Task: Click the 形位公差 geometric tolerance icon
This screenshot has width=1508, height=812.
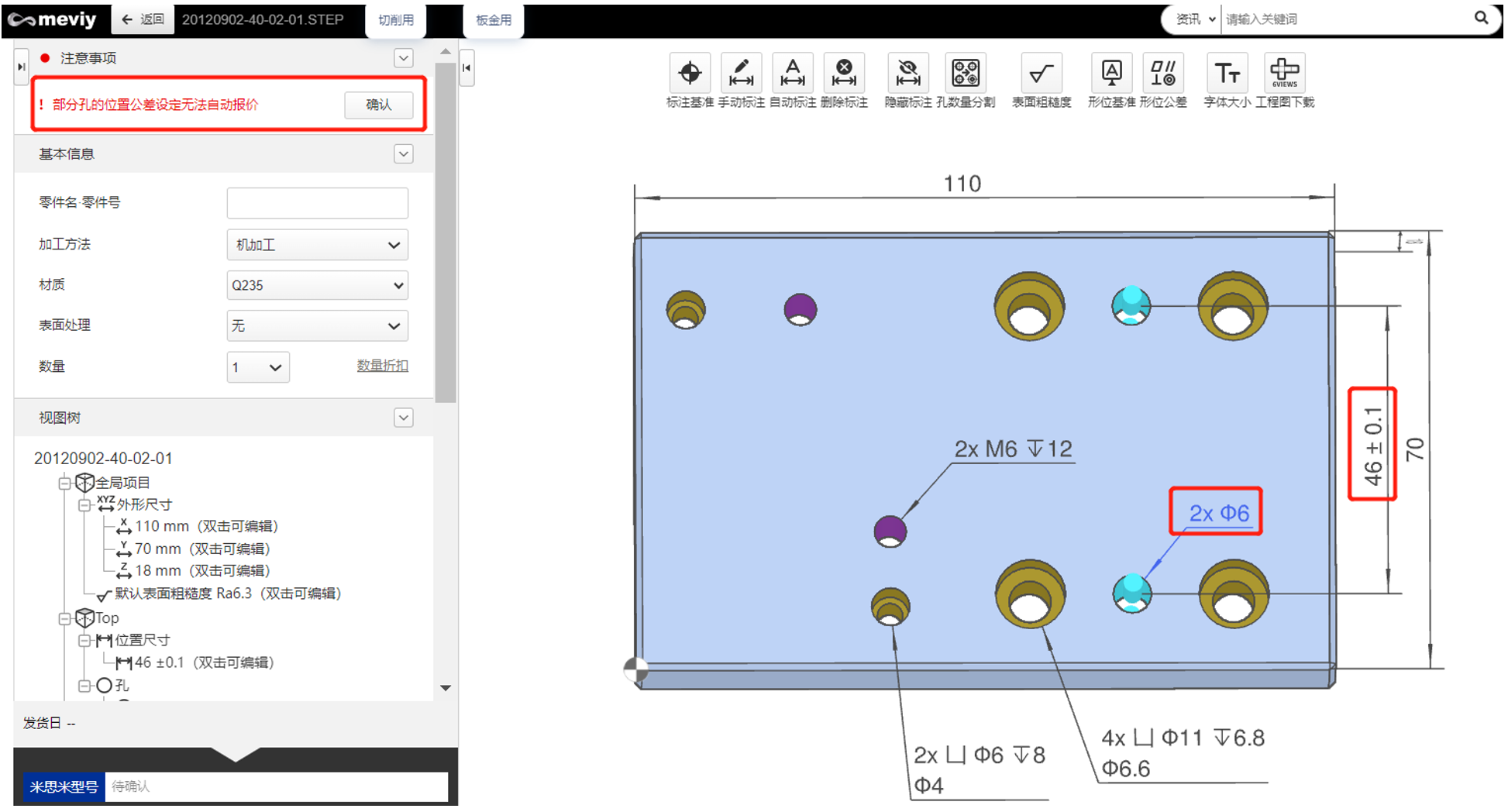Action: tap(1162, 74)
